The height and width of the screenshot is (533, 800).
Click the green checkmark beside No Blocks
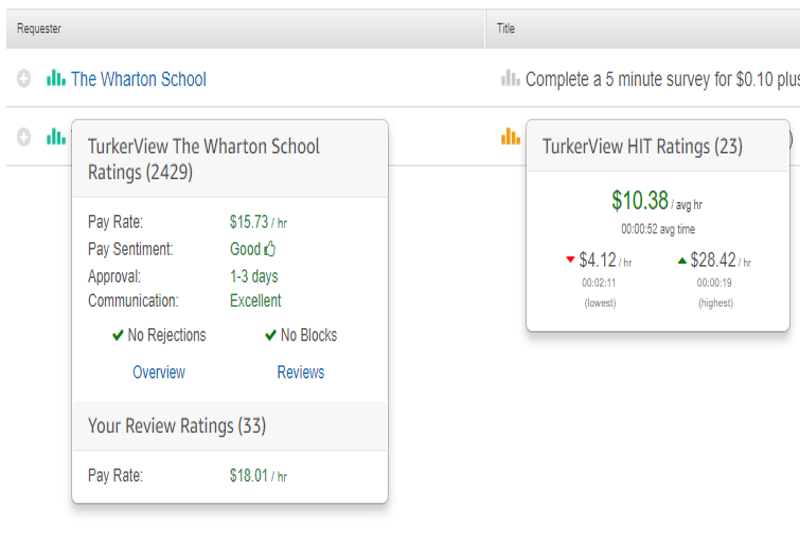click(270, 336)
